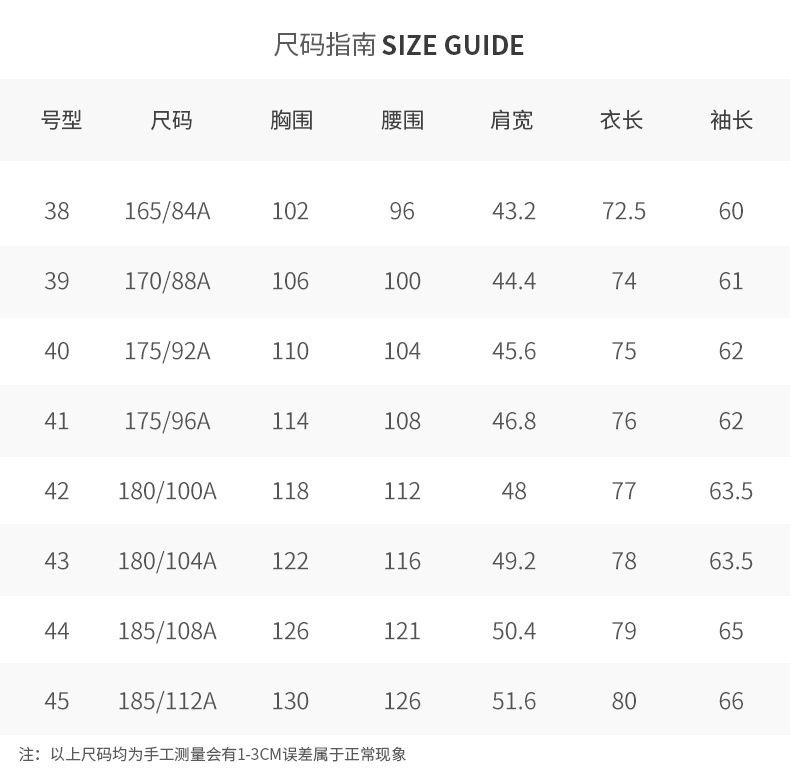Click the 175/92A size cell

point(167,351)
